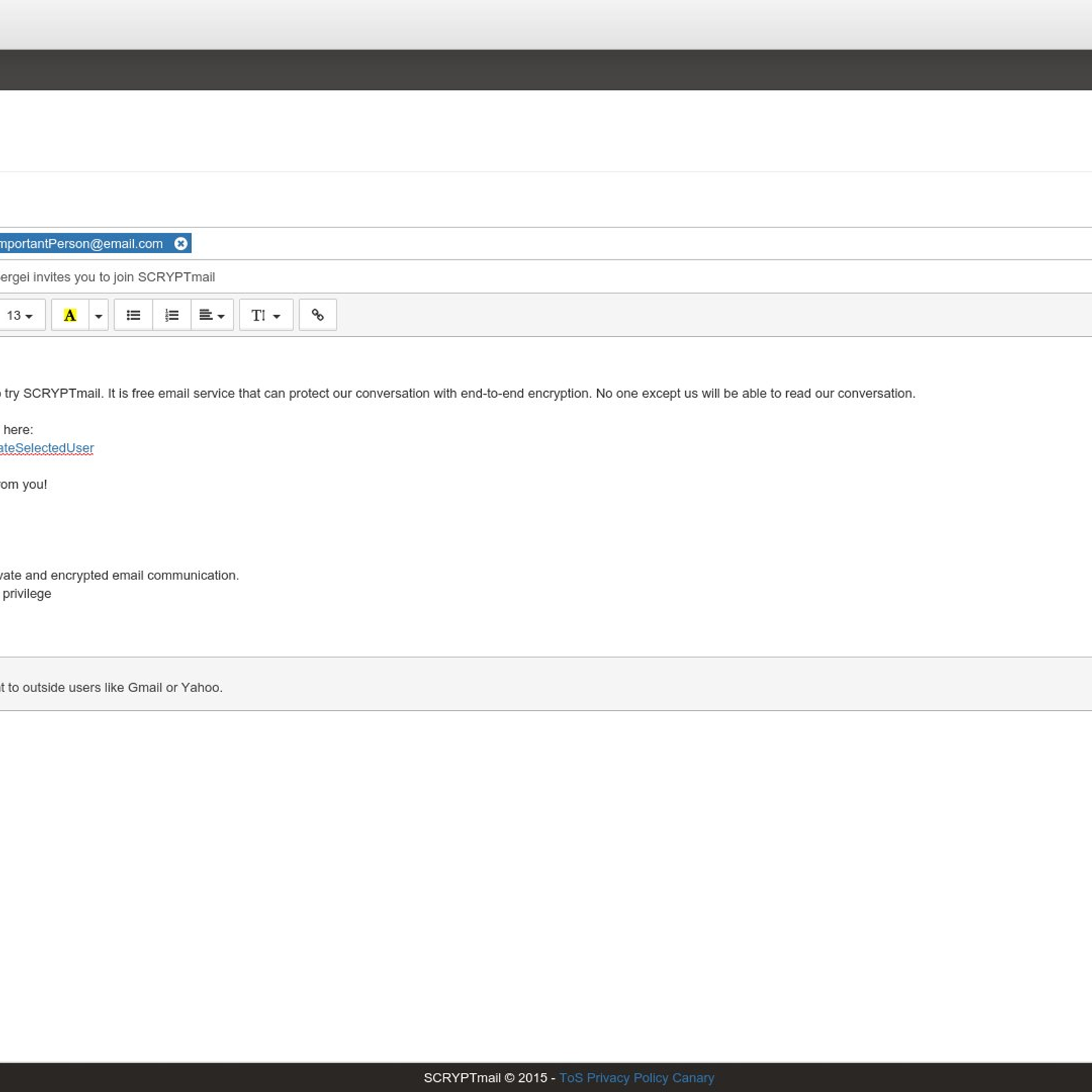The image size is (1092, 1092).
Task: Open the Privacy Policy footer link
Action: [x=627, y=1078]
